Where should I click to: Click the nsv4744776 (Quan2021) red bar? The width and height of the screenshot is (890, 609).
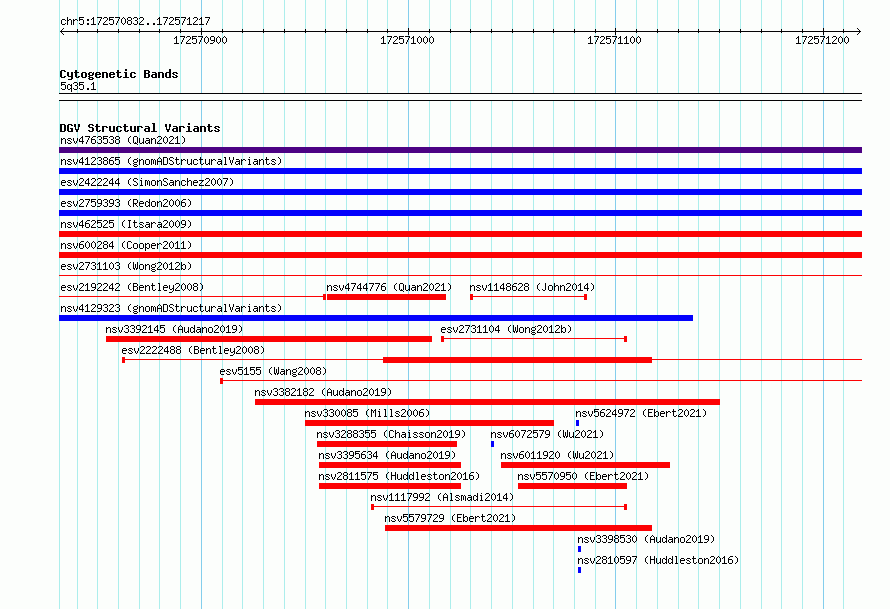(x=387, y=297)
